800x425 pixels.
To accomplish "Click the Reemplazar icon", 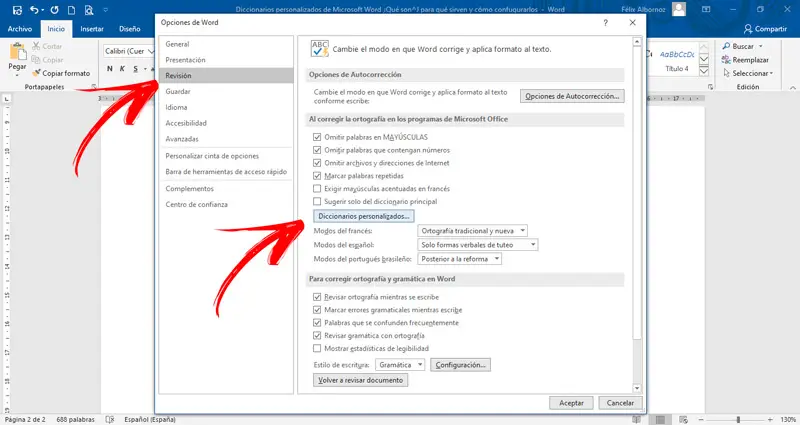I will point(727,60).
